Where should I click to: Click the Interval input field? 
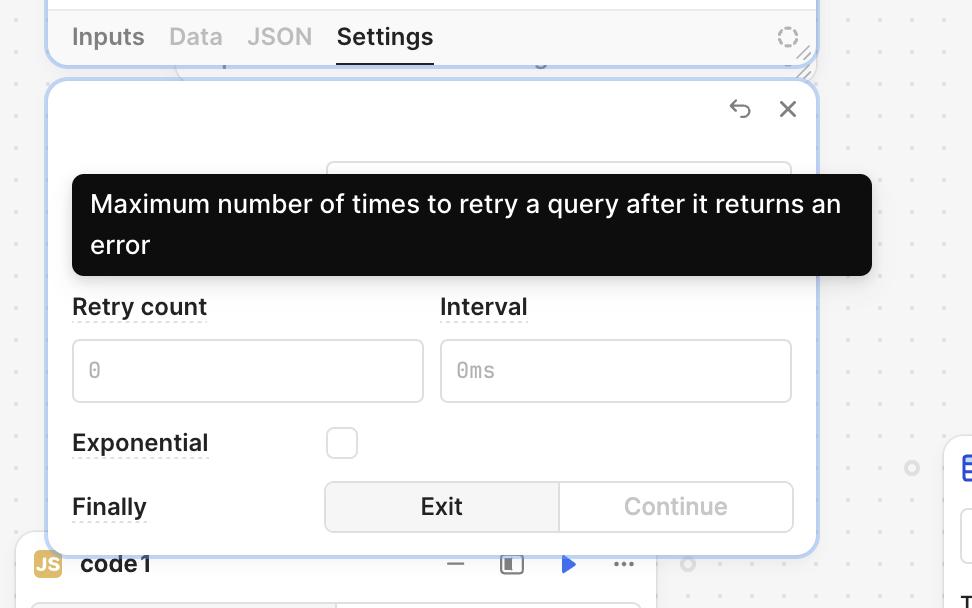click(x=616, y=371)
